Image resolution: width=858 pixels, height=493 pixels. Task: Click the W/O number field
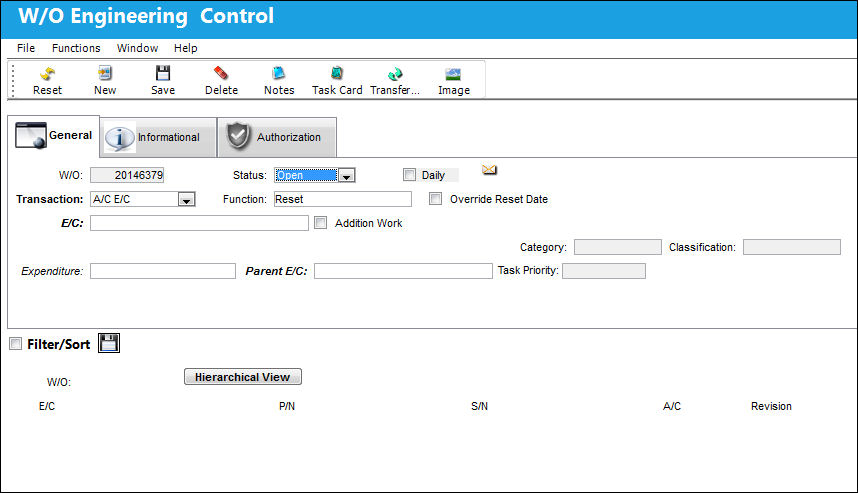tap(127, 175)
